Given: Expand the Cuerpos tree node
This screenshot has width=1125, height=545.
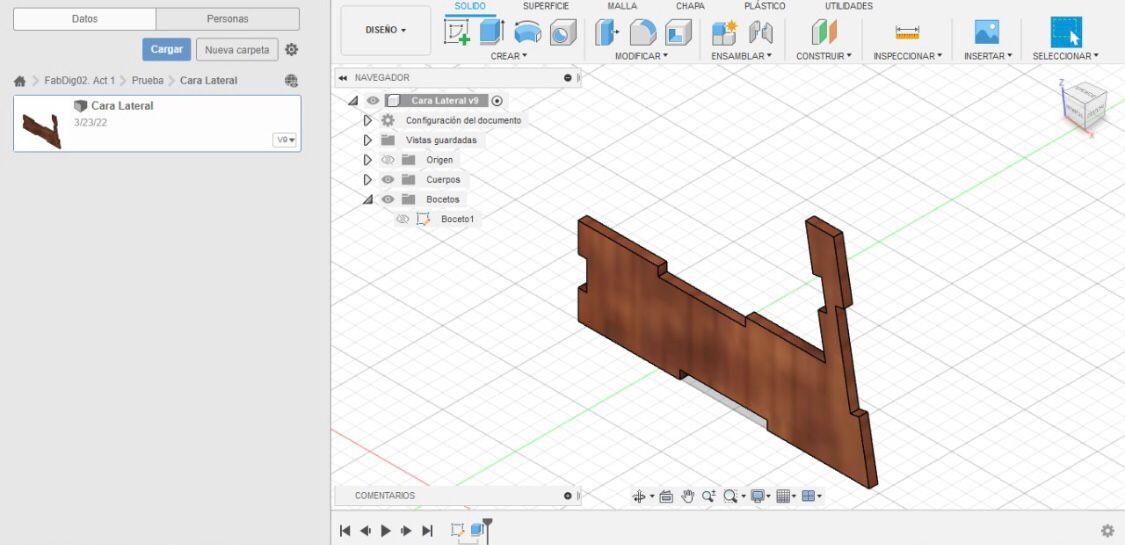Looking at the screenshot, I should (368, 180).
